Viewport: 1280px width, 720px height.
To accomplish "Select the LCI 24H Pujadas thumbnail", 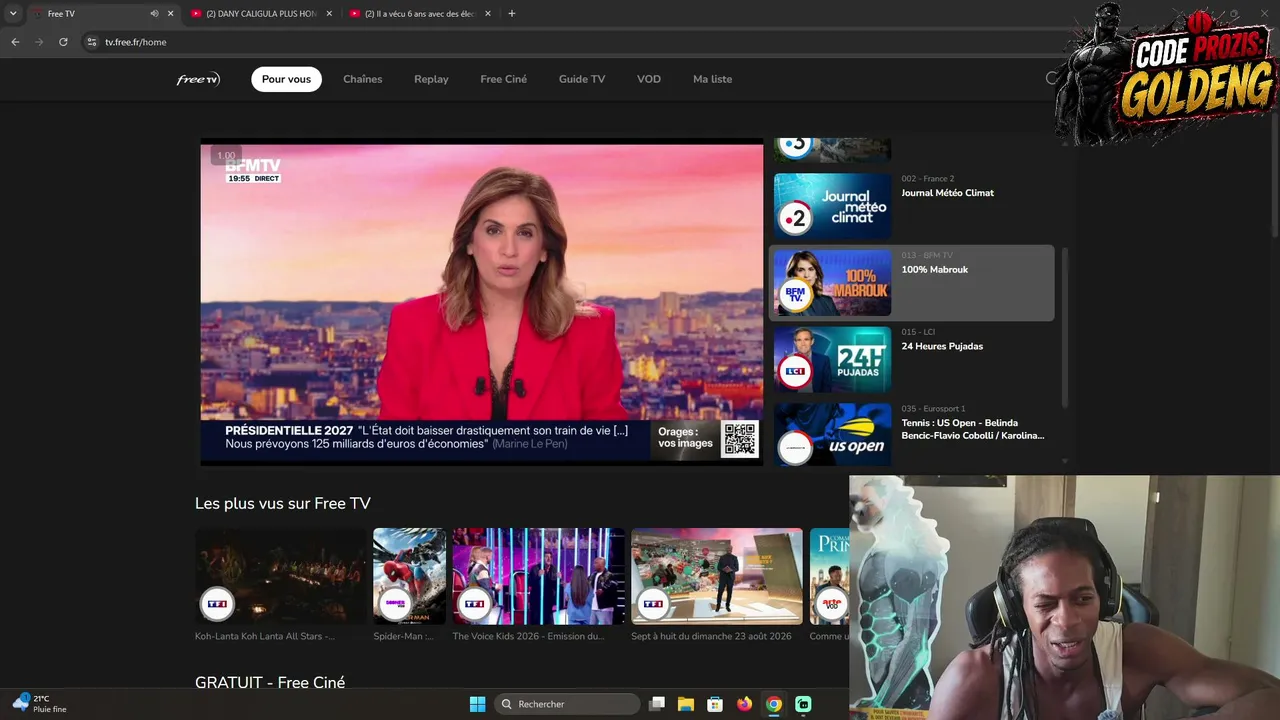I will click(x=832, y=359).
